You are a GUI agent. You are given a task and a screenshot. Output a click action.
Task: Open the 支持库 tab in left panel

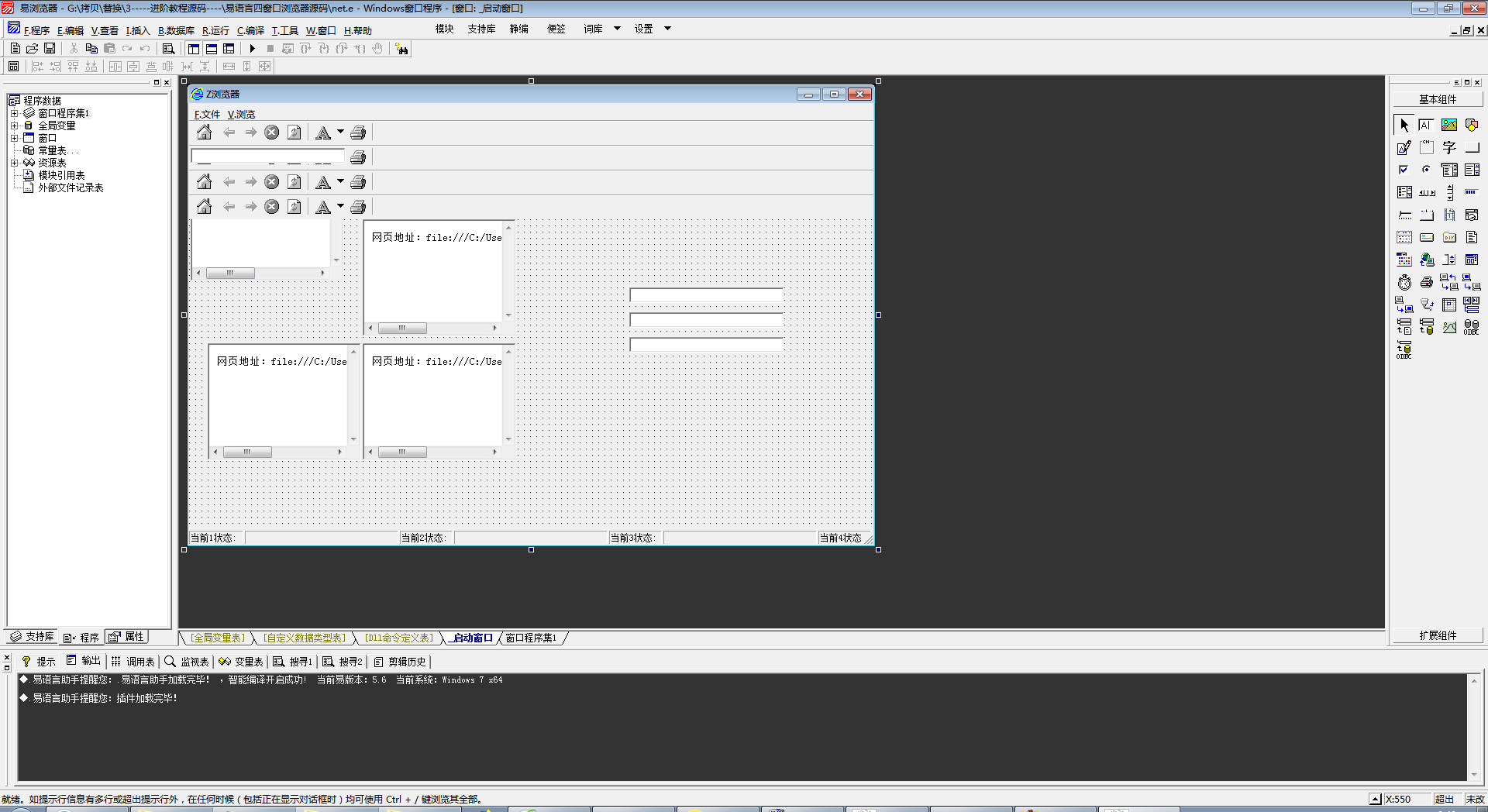(x=32, y=637)
